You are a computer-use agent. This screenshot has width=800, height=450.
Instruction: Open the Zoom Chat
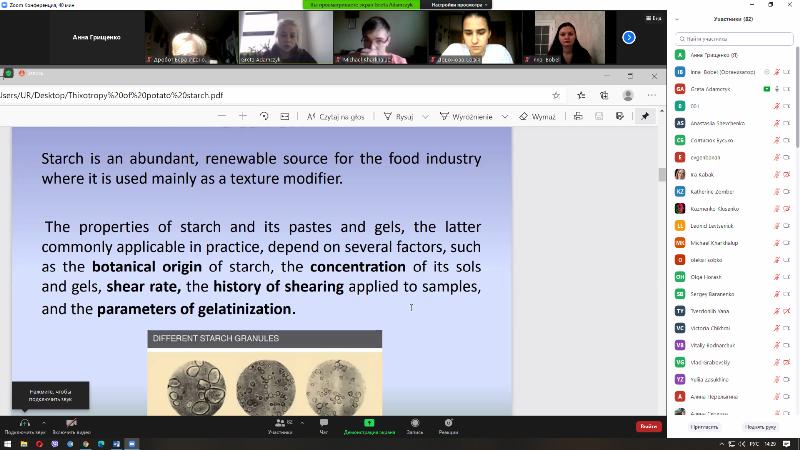pos(323,427)
